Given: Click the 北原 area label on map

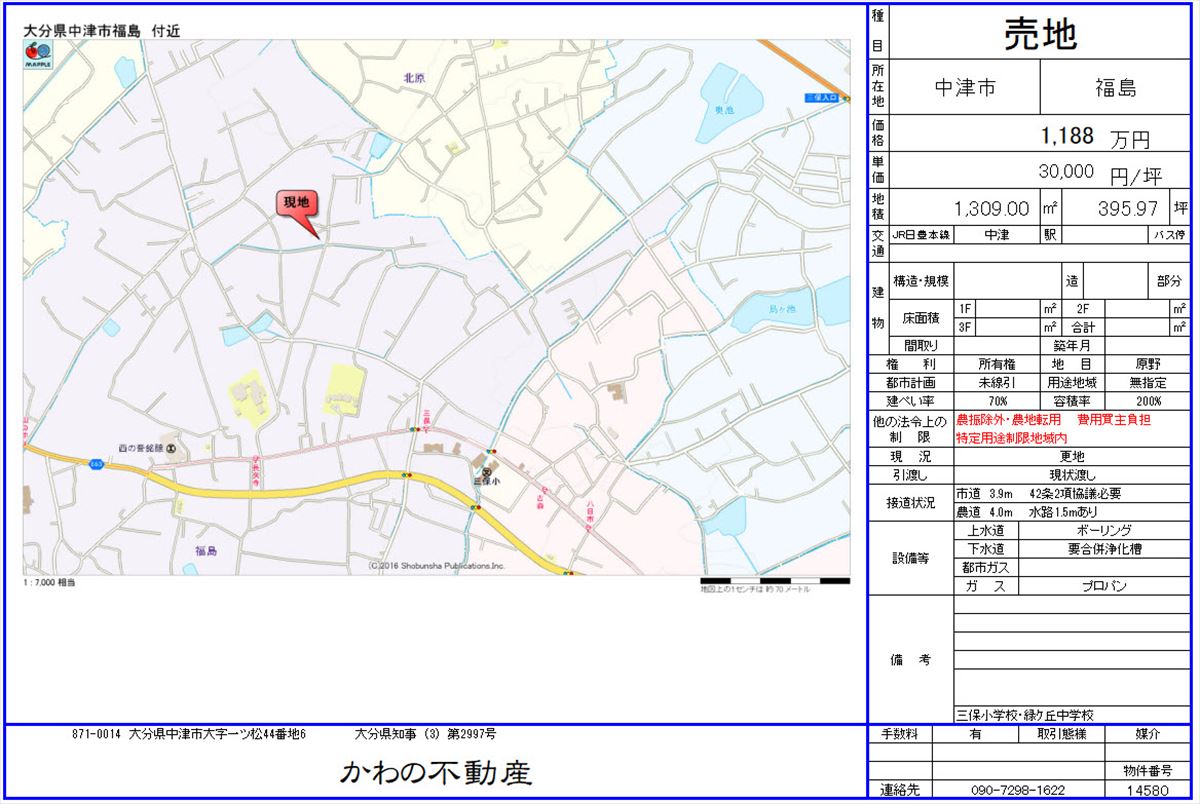Looking at the screenshot, I should coord(414,77).
